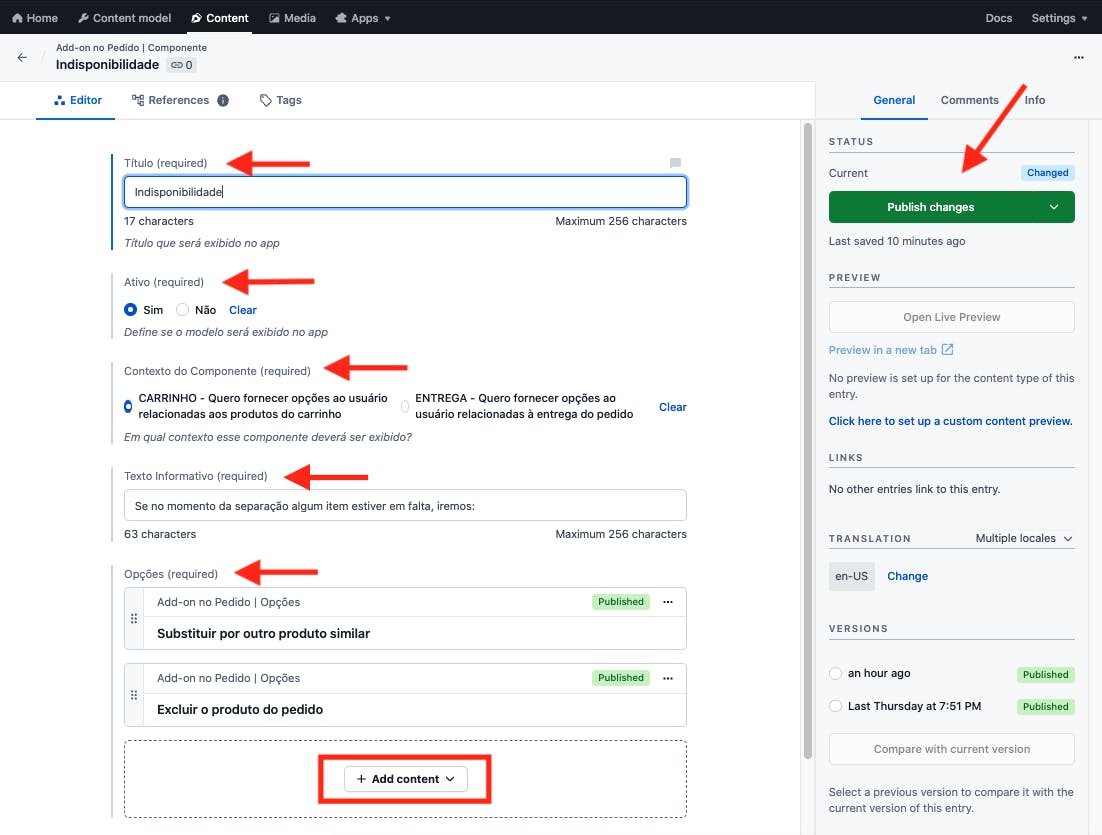Open the Apps dropdown menu
This screenshot has height=835, width=1102.
click(x=363, y=18)
